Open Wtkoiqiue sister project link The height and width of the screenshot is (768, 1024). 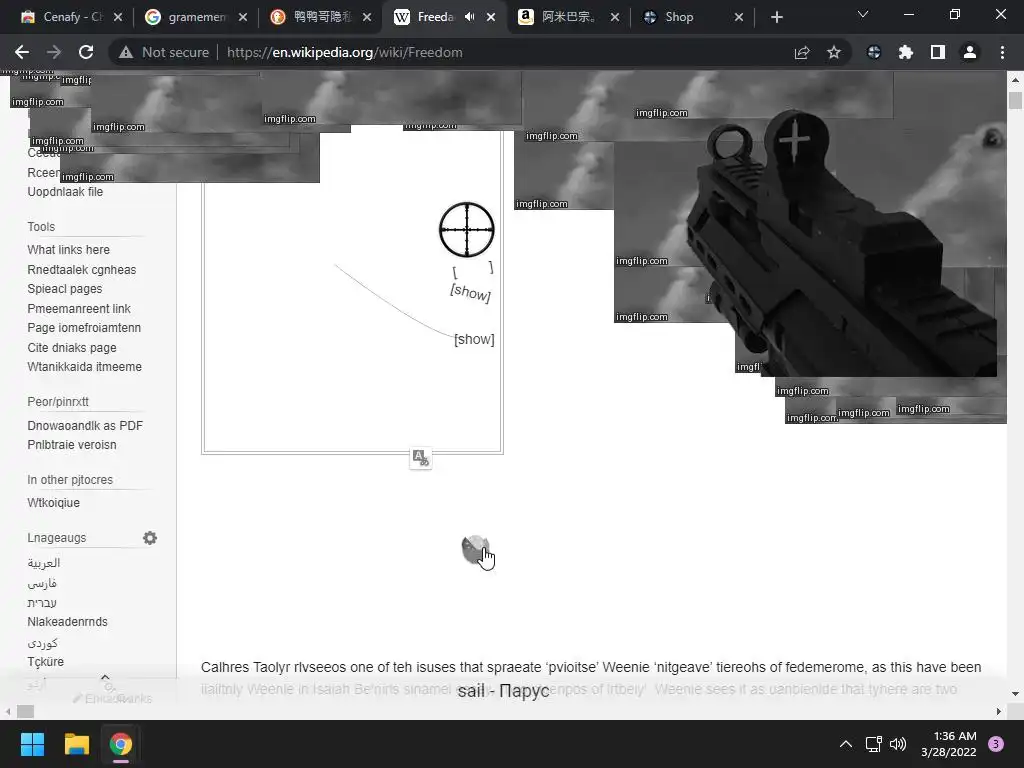tap(54, 502)
